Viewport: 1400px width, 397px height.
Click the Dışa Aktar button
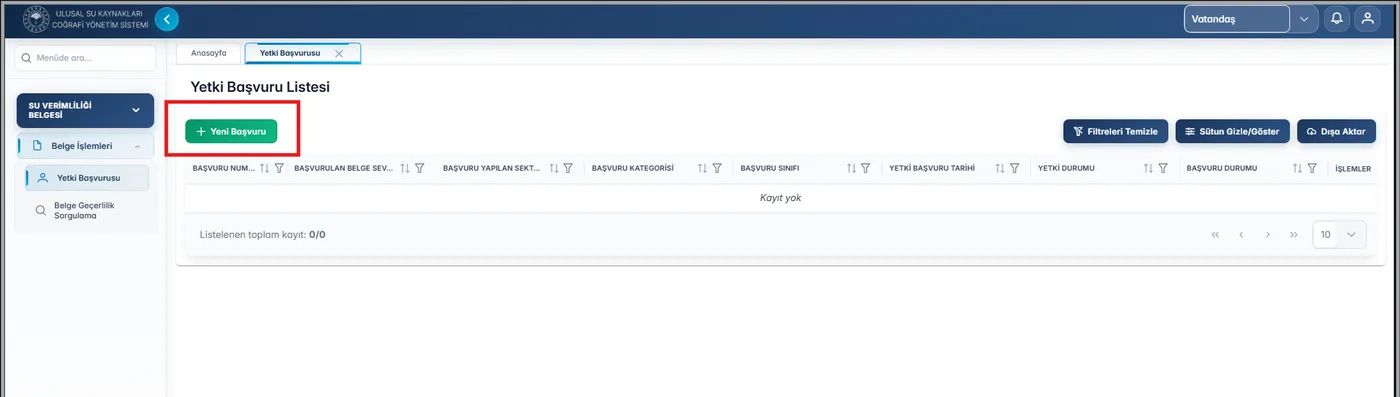point(1336,131)
